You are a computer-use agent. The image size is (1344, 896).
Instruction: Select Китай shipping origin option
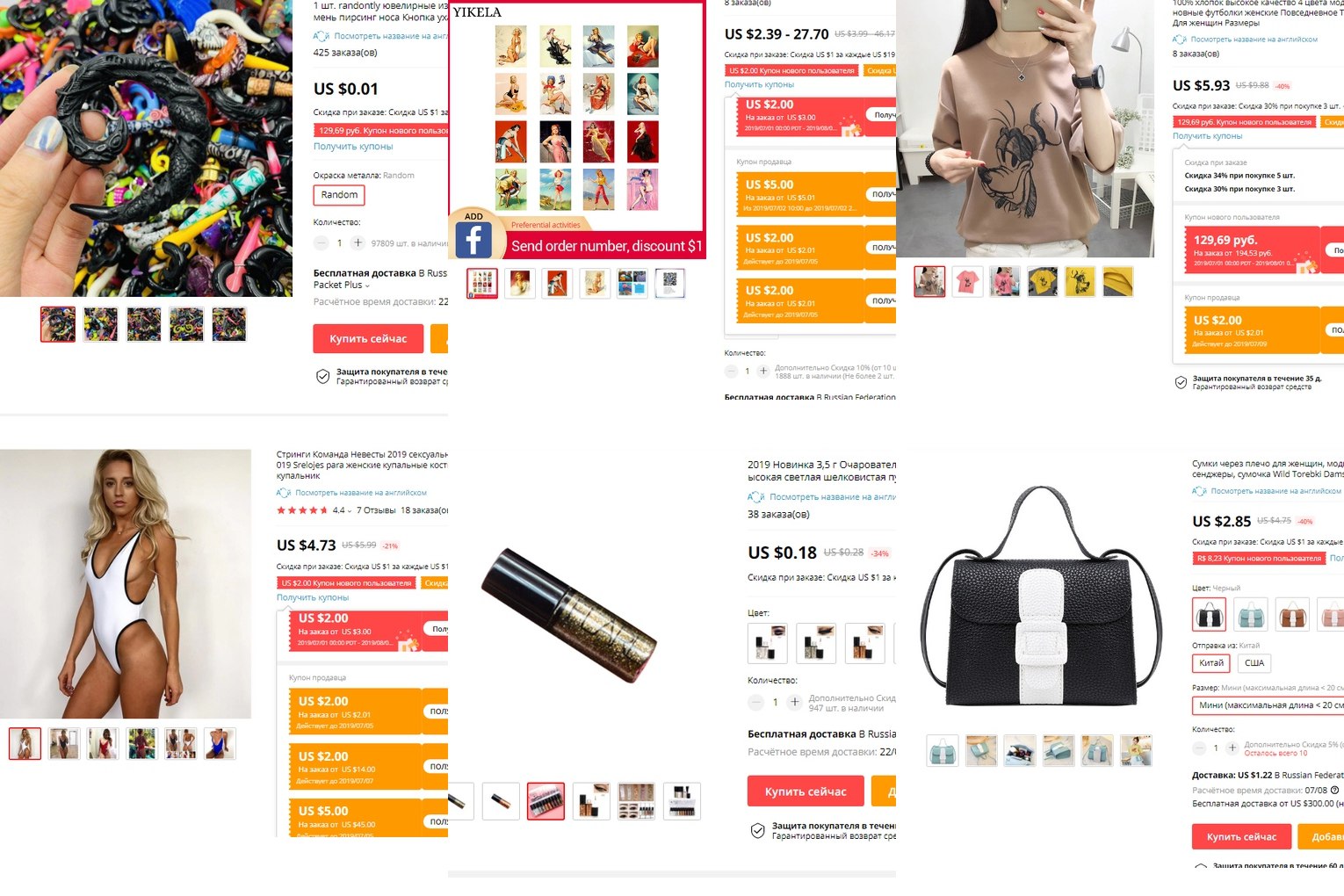pyautogui.click(x=1211, y=663)
